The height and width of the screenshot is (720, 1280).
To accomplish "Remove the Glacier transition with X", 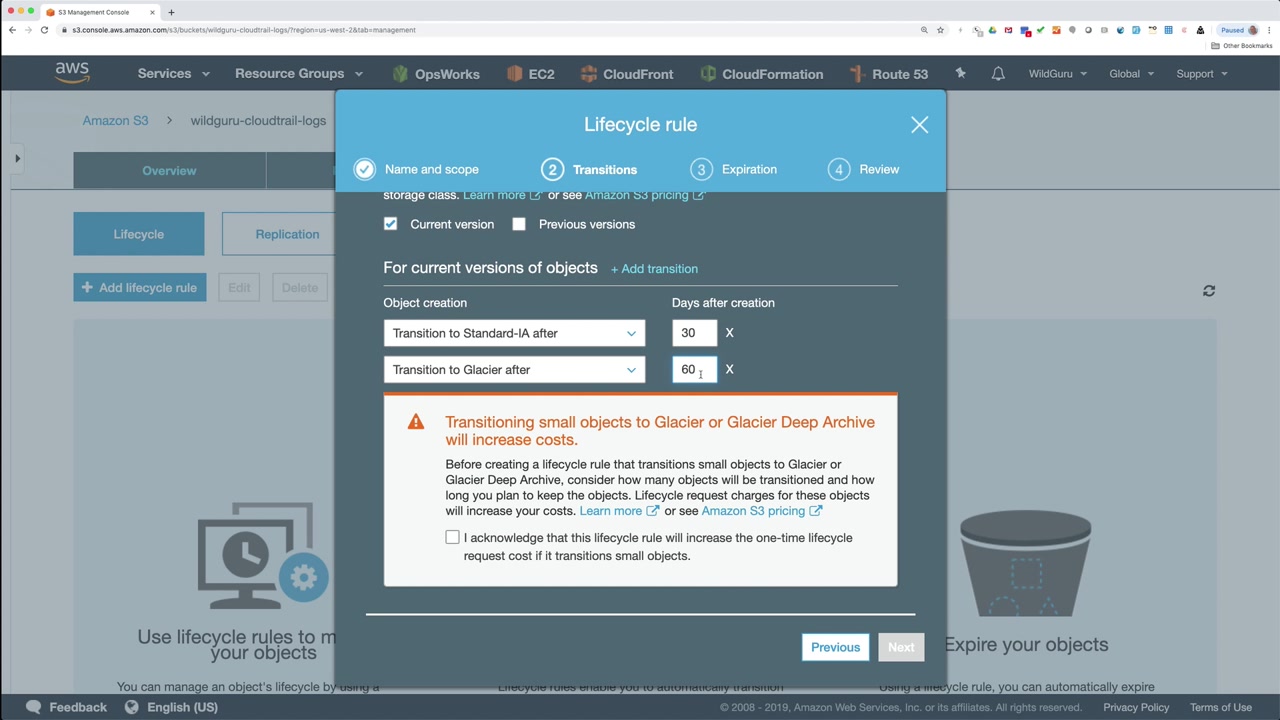I will (x=729, y=370).
